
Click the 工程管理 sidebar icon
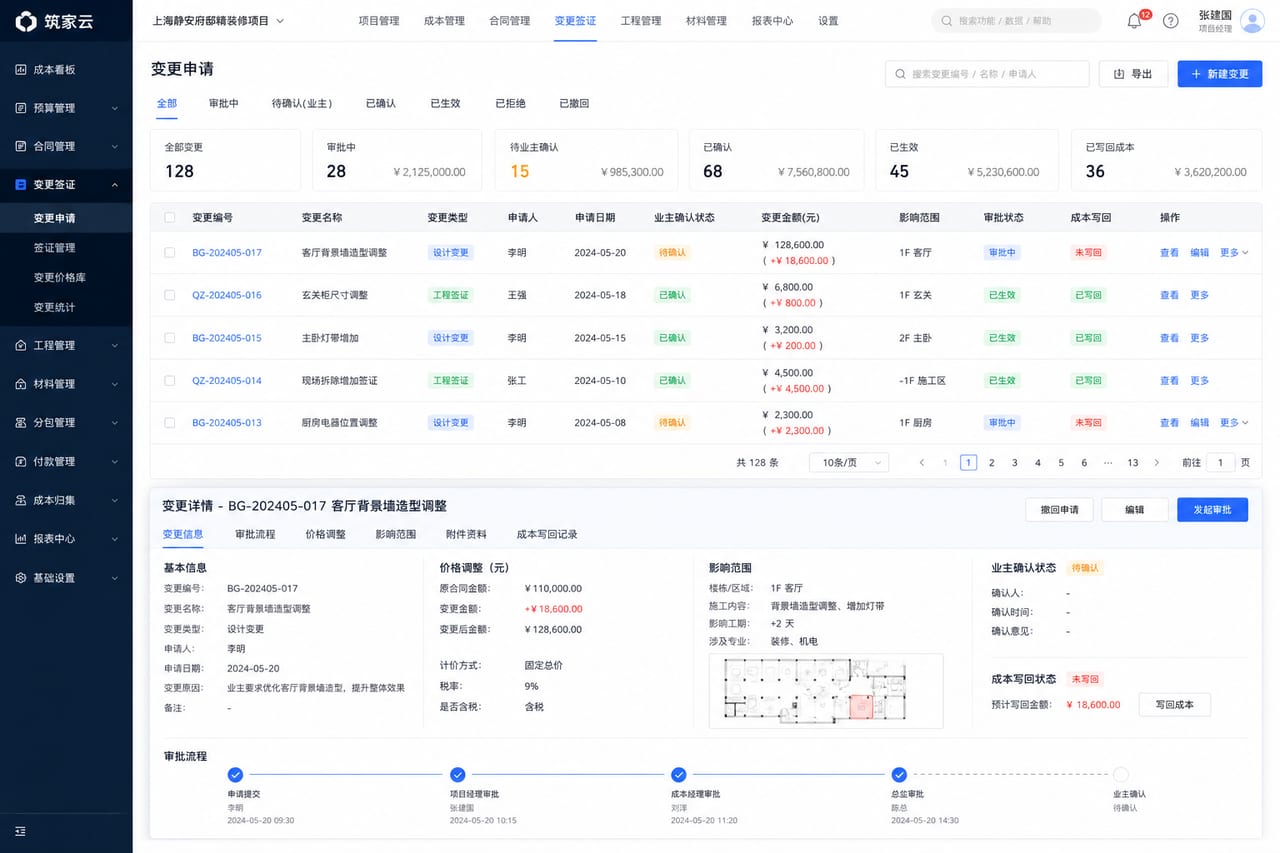pos(21,345)
